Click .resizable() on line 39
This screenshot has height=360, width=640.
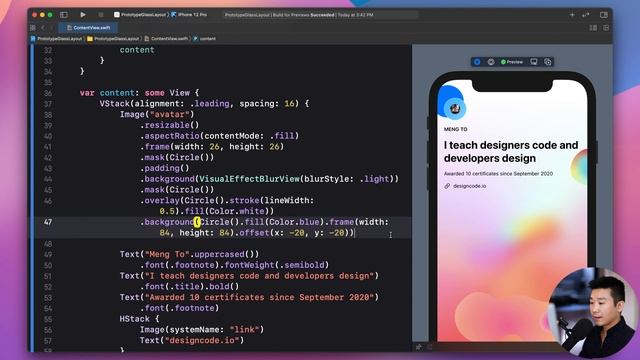click(170, 125)
